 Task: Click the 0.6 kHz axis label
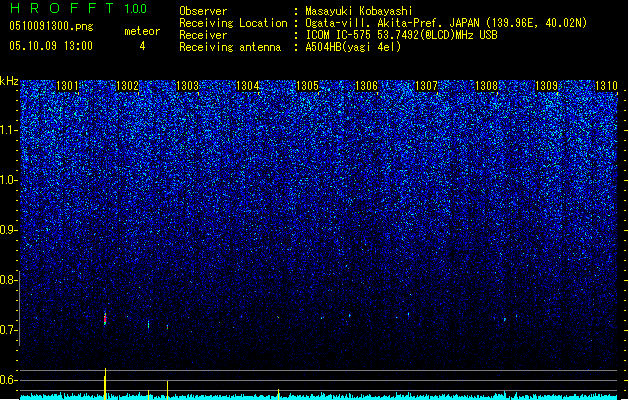tap(8, 380)
